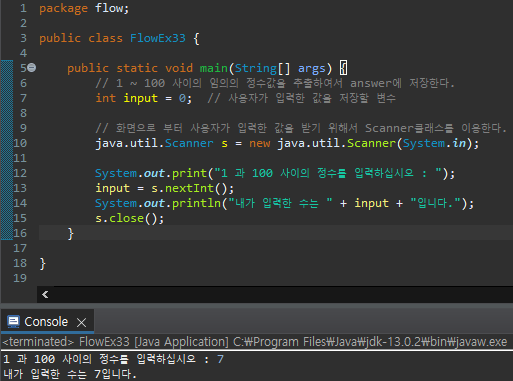This screenshot has height=381, width=513.
Task: Click the package name flow
Action: [x=108, y=8]
